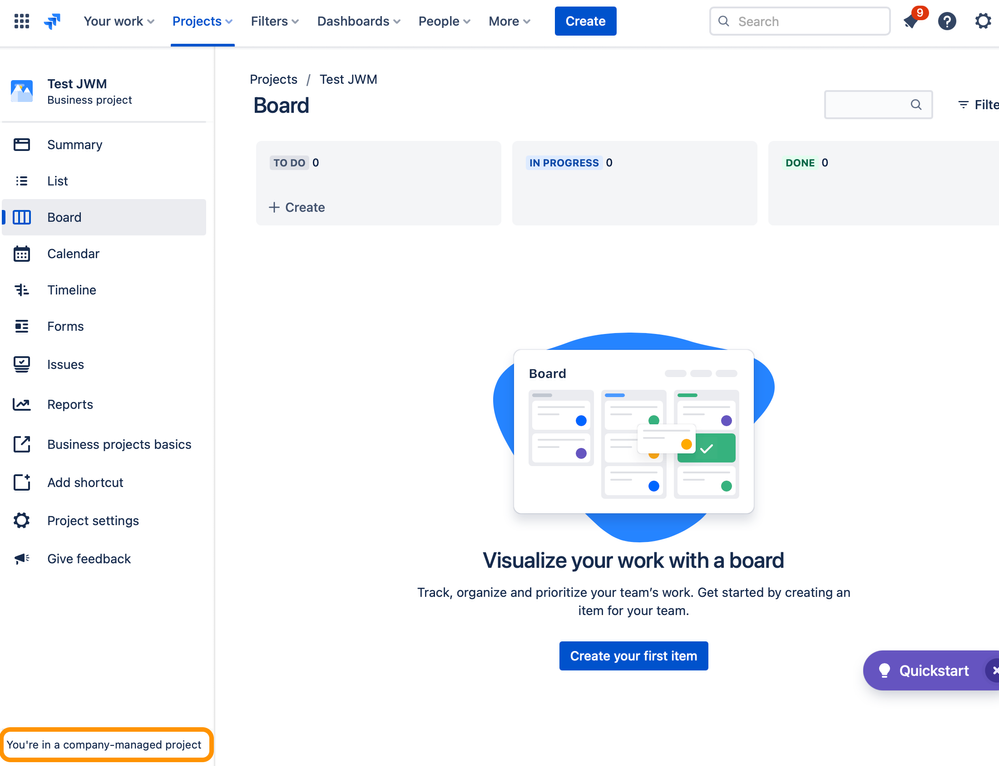Click the board illustration image
The height and width of the screenshot is (766, 999).
coord(634,437)
